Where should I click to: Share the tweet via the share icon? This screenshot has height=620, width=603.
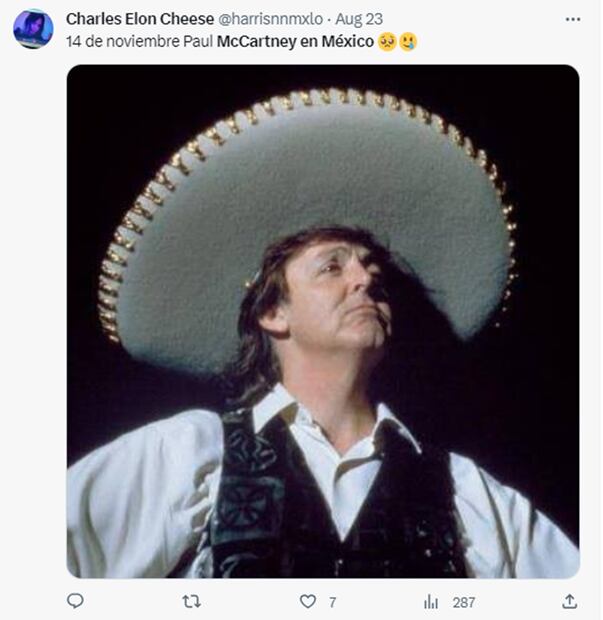coord(569,601)
